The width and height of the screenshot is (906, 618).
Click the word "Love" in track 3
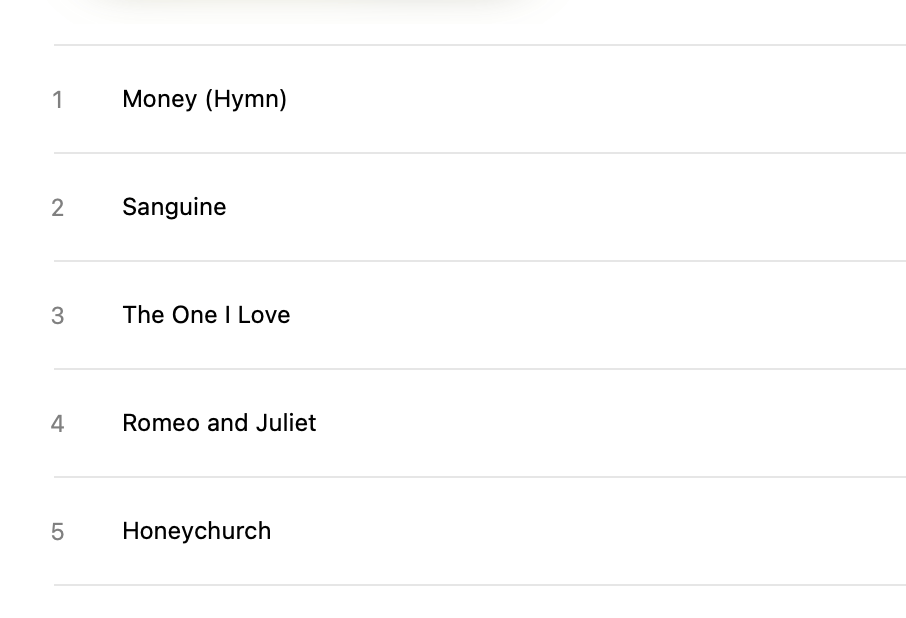pyautogui.click(x=264, y=315)
